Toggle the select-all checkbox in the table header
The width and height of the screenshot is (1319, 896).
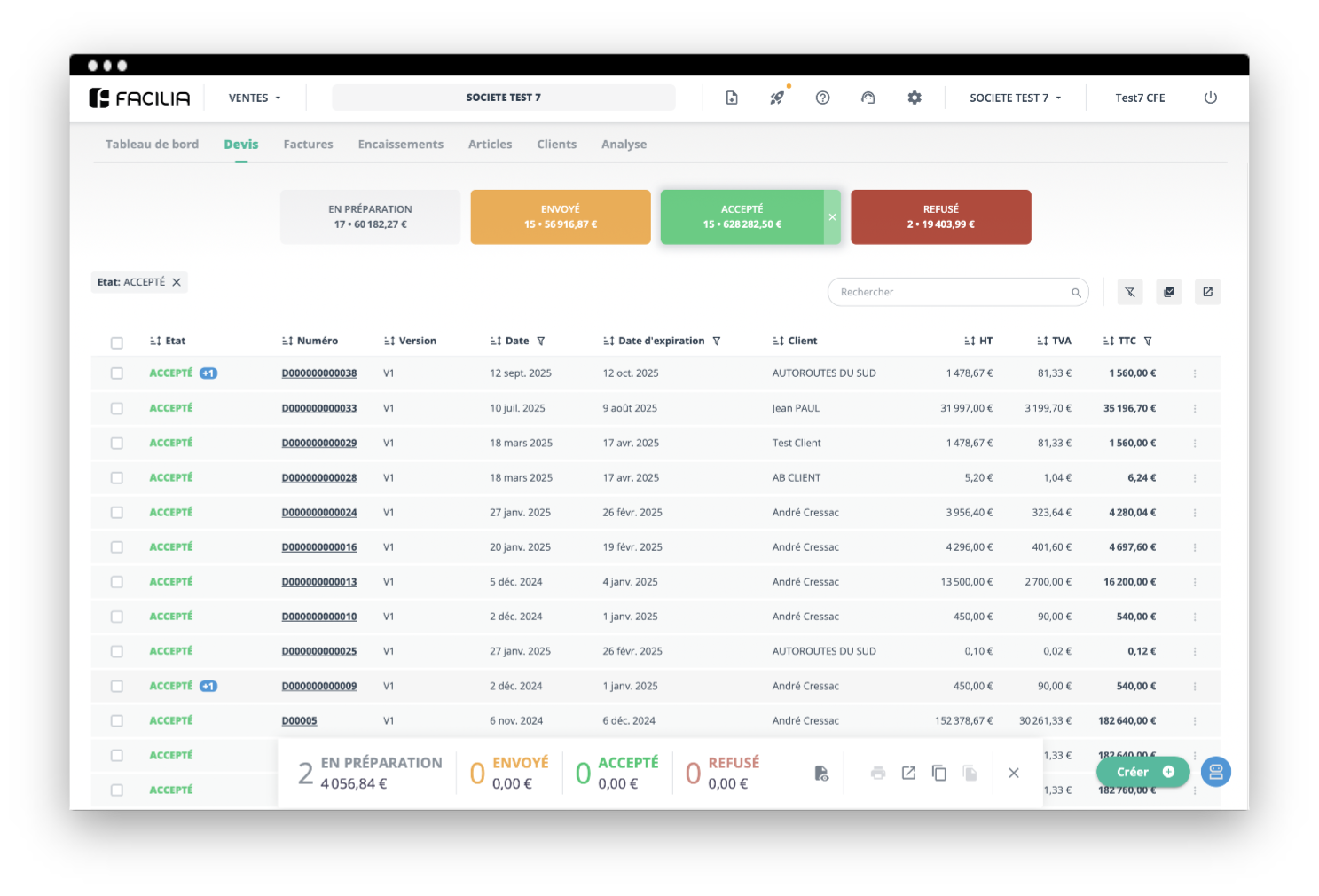coord(117,342)
